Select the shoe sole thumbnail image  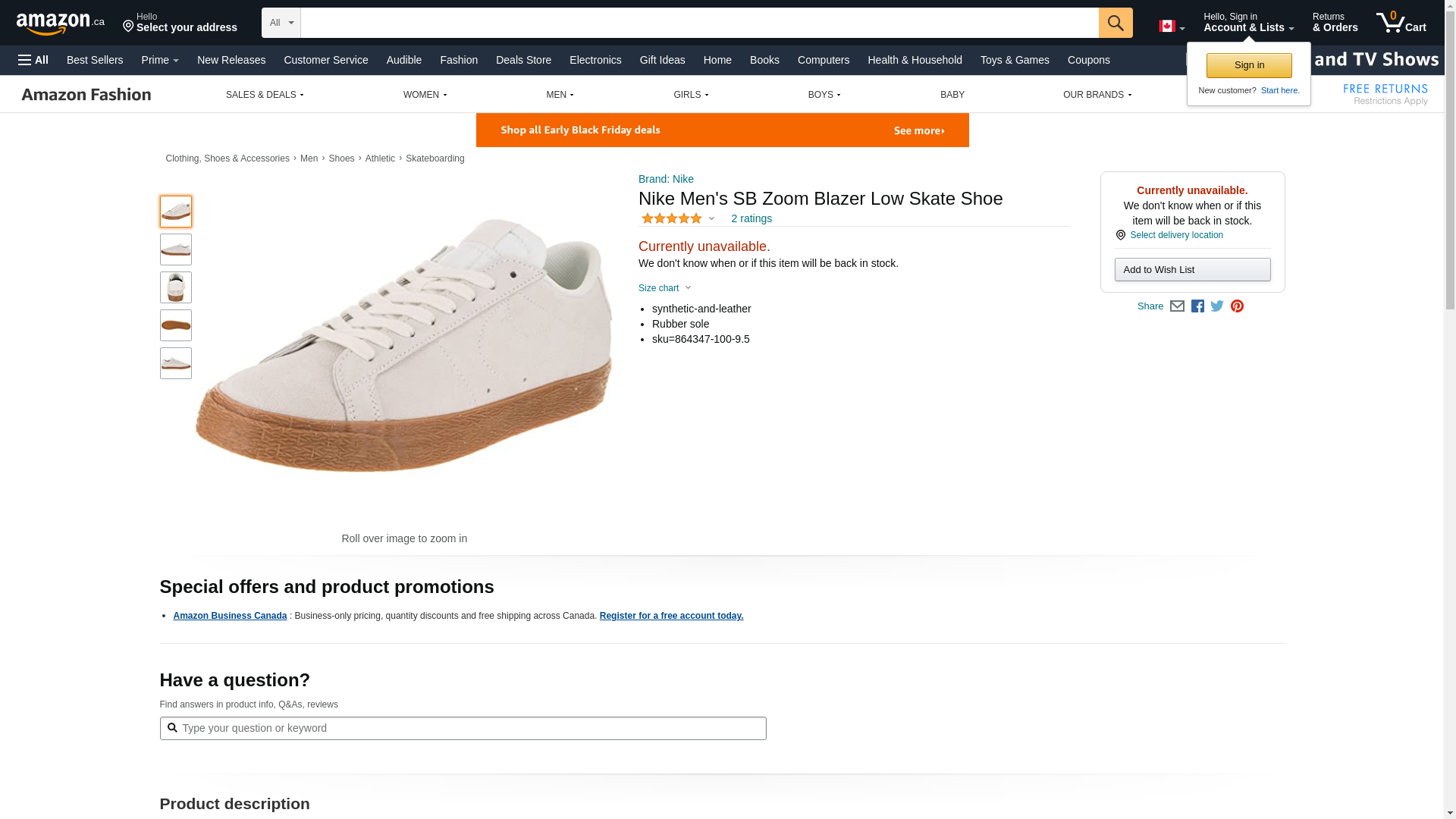coord(176,325)
